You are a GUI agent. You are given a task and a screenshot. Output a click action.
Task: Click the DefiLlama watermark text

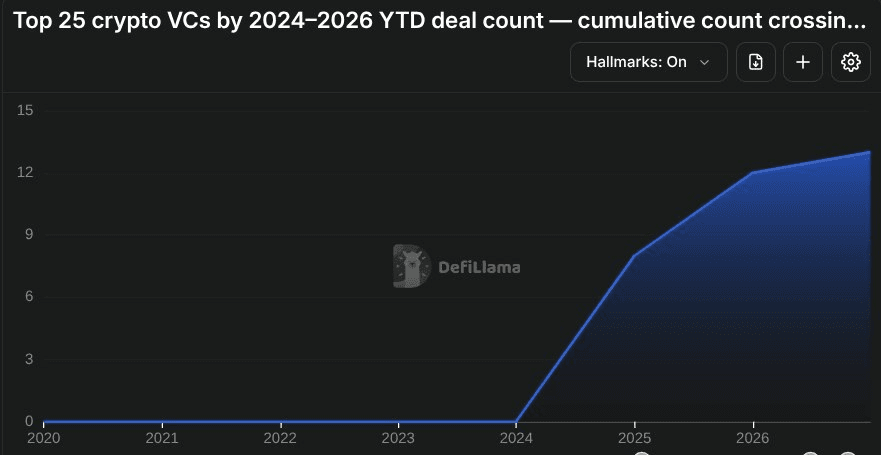pos(479,267)
